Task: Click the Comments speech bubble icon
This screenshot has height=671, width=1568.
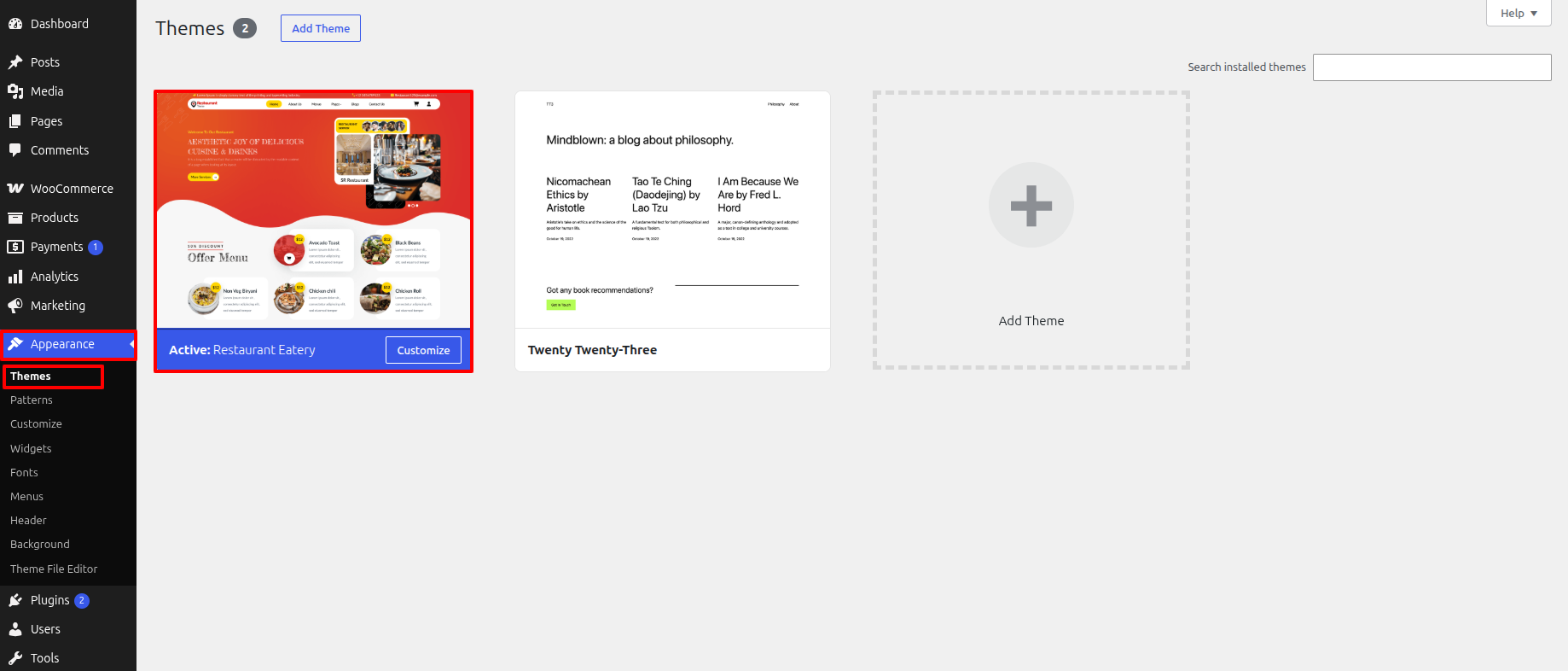Action: click(15, 150)
